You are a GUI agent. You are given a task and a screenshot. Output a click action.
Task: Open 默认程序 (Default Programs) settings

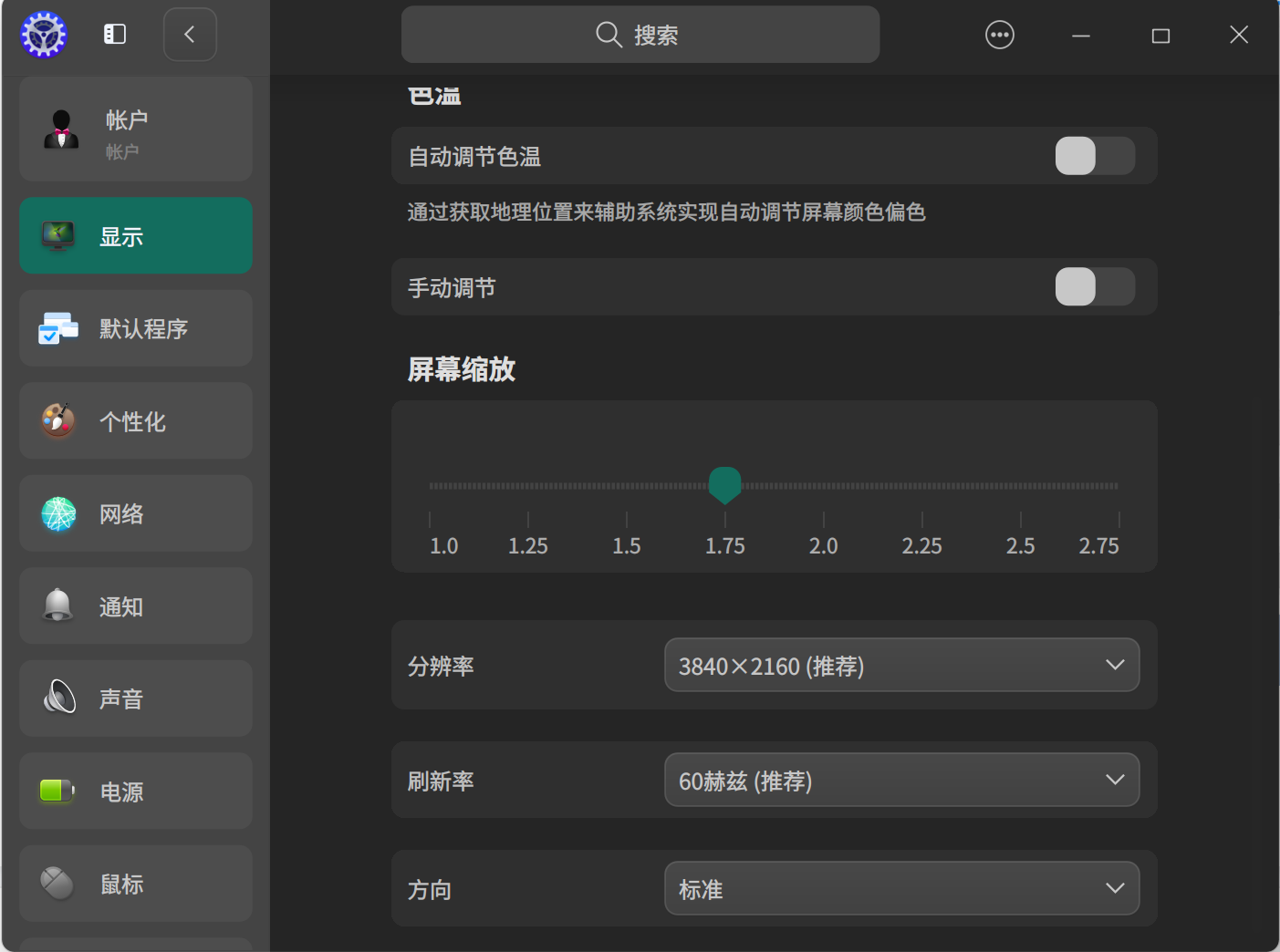[57, 328]
